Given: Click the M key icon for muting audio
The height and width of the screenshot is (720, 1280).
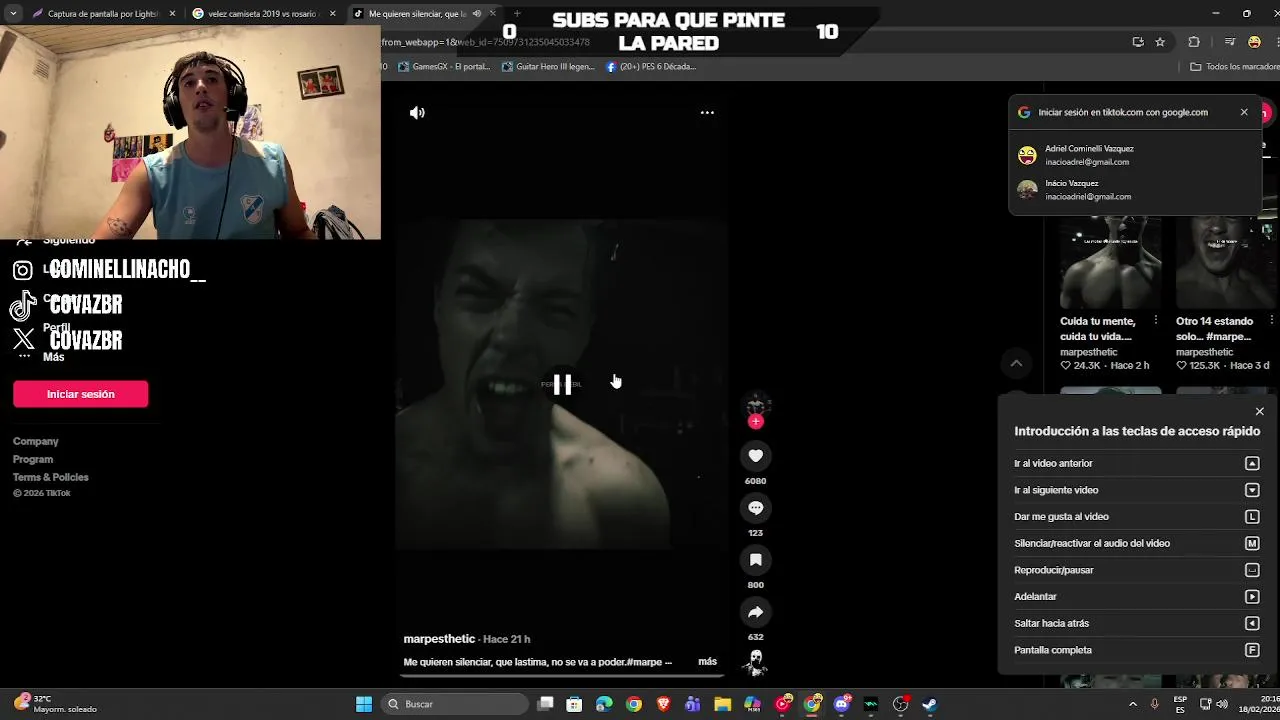Looking at the screenshot, I should [1252, 543].
